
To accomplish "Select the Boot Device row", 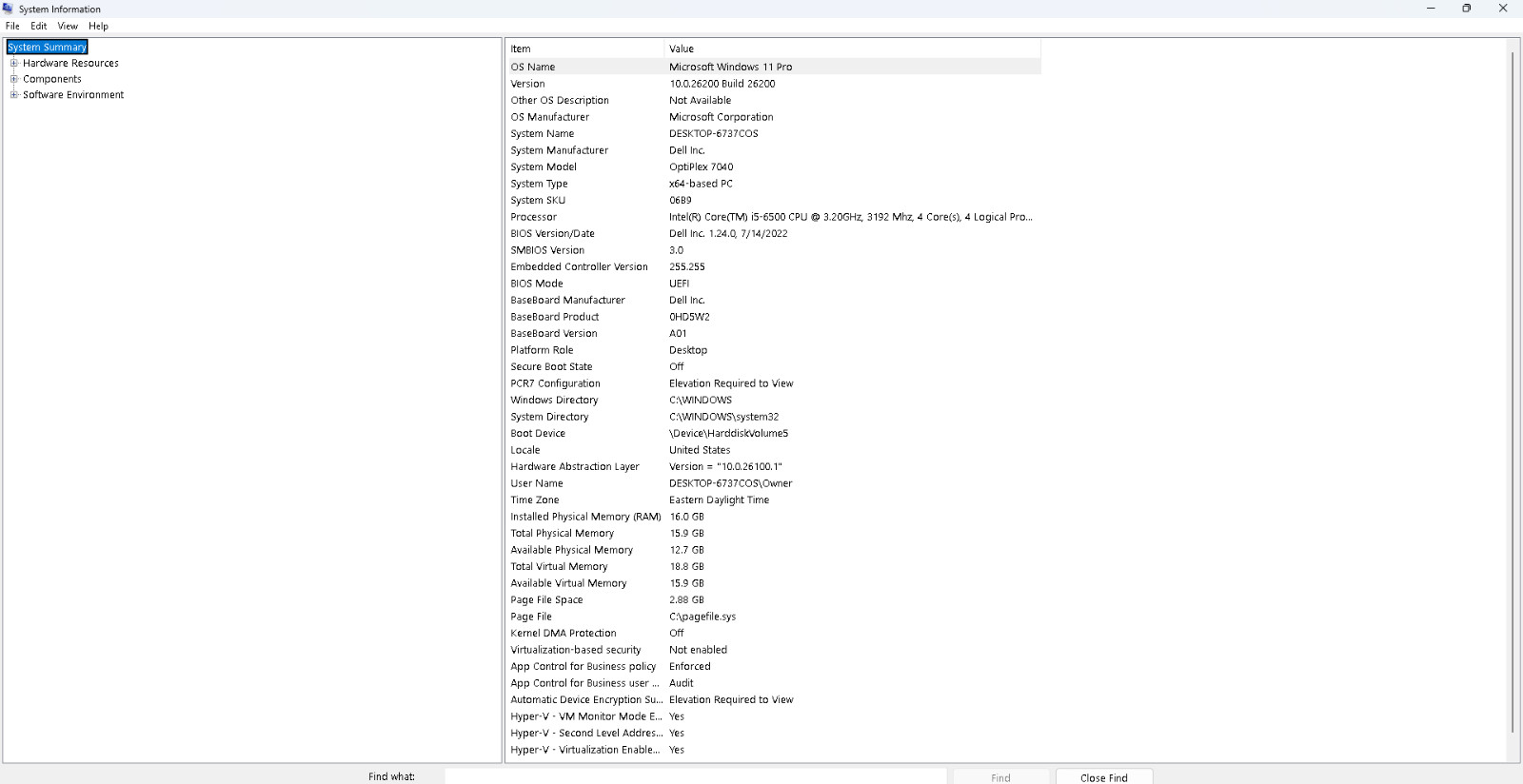I will tap(774, 433).
